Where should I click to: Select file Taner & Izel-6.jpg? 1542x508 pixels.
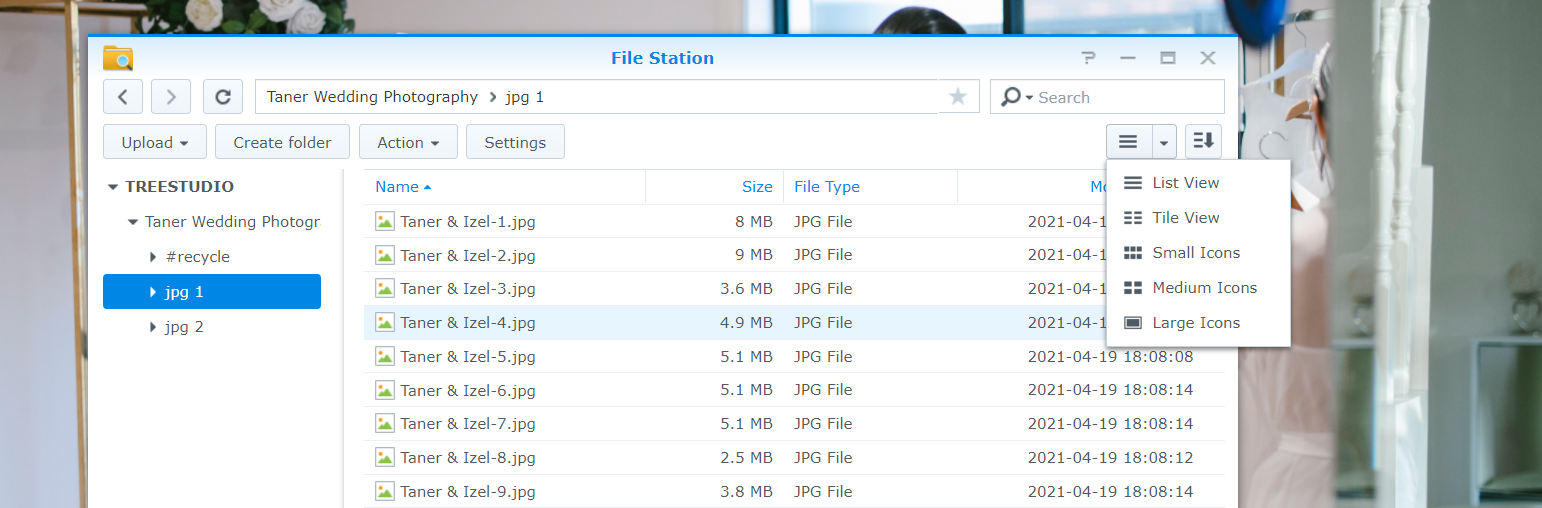tap(468, 390)
